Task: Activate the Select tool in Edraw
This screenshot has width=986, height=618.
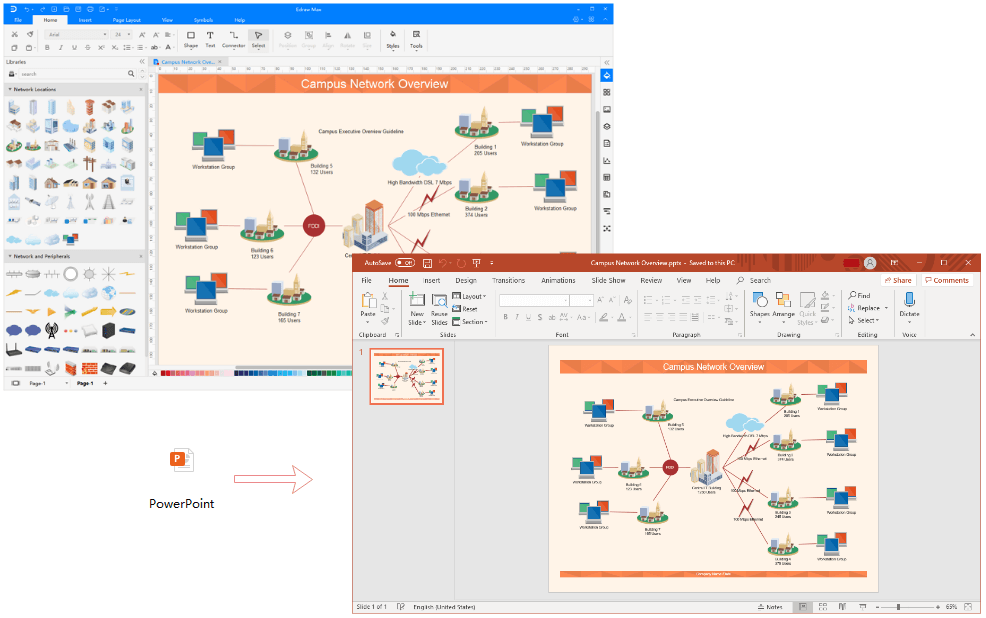Action: point(258,38)
